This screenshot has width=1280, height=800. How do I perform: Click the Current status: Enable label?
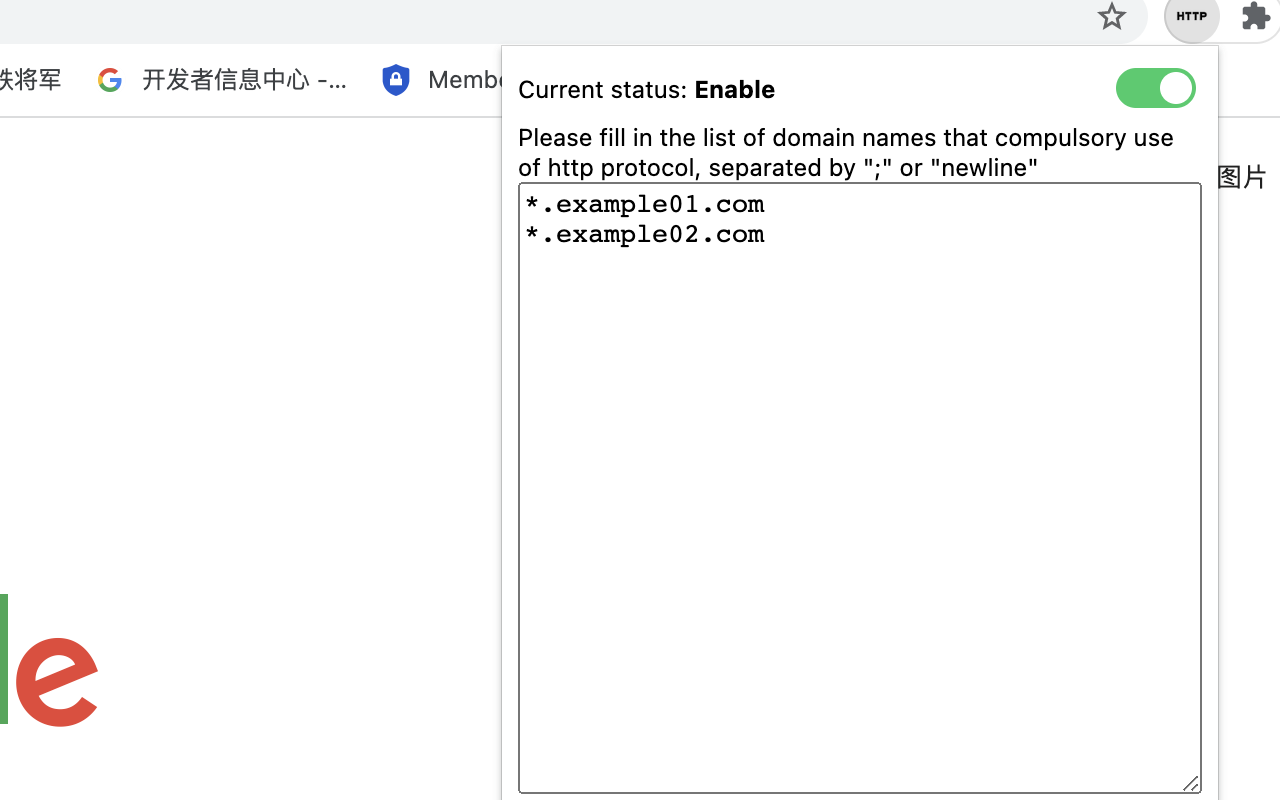646,90
